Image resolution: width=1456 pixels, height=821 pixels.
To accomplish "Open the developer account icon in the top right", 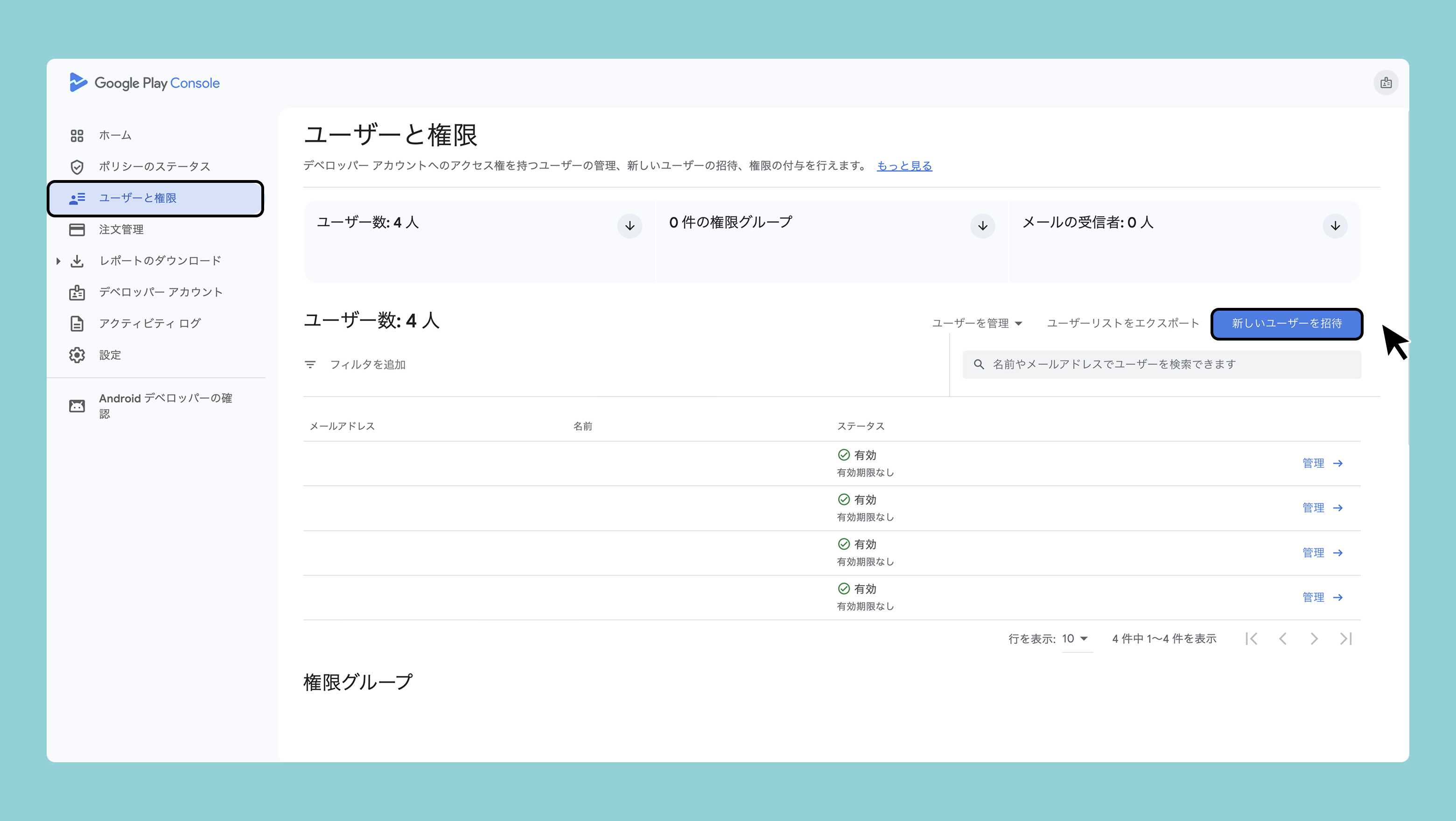I will [1386, 83].
